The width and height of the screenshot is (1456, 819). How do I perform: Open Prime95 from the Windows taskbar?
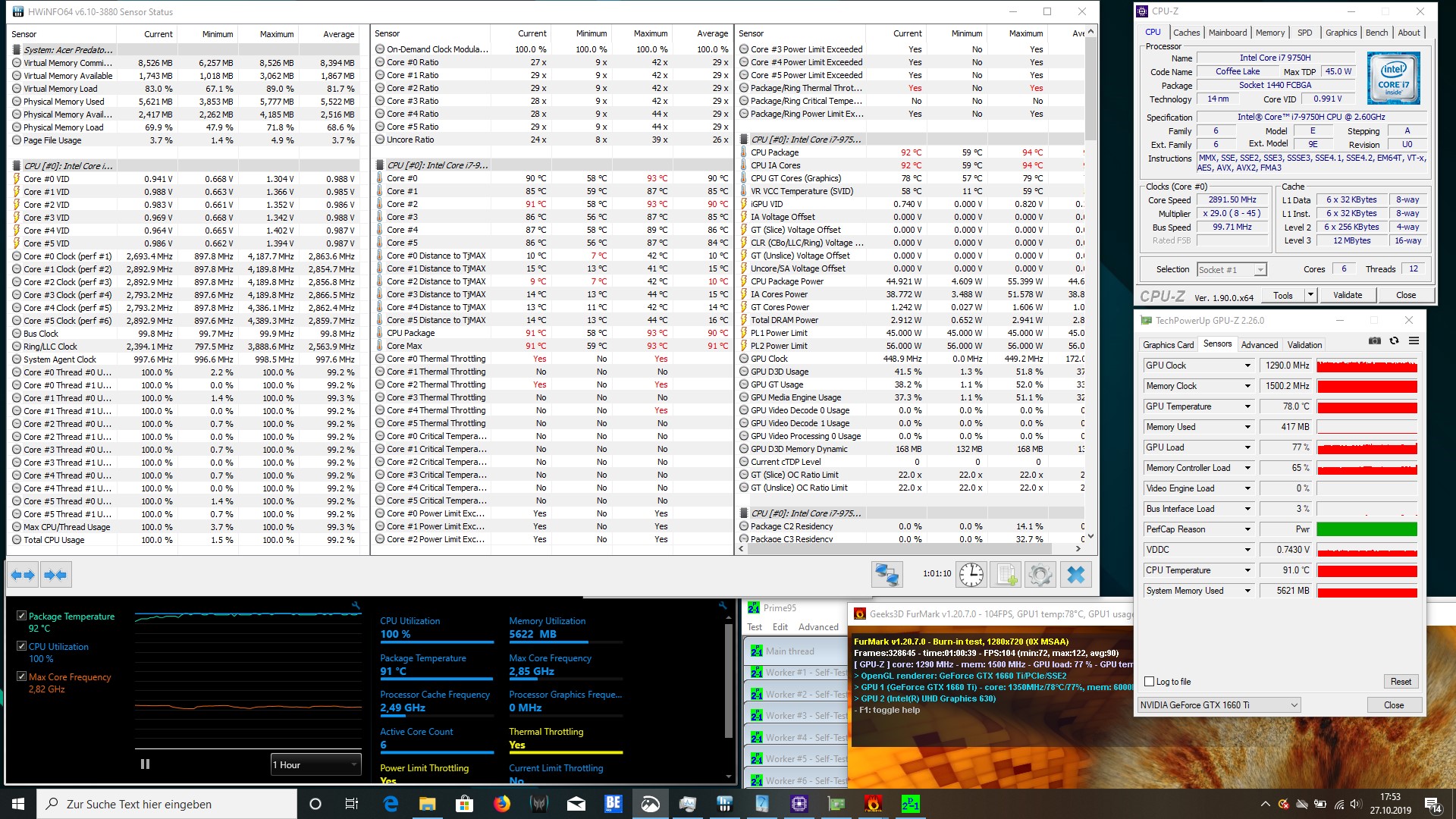pyautogui.click(x=910, y=803)
